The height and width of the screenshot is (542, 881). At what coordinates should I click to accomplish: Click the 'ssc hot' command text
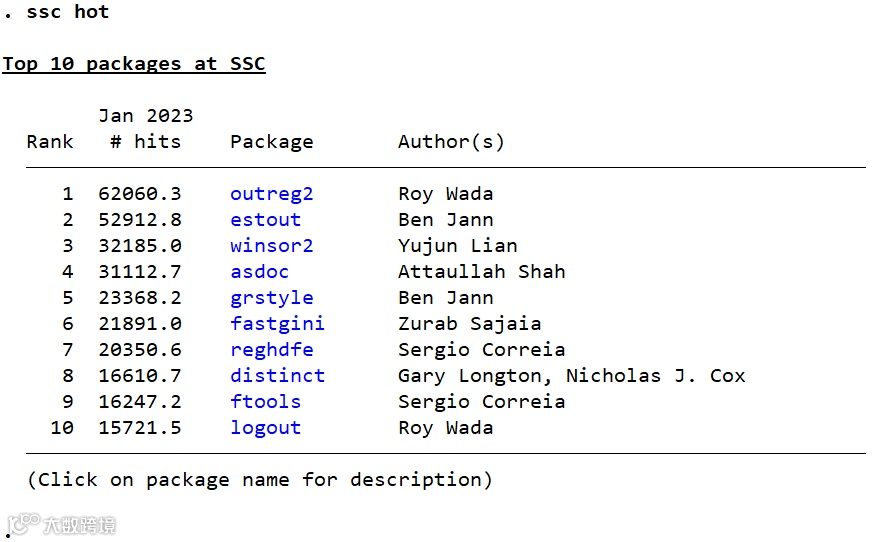pyautogui.click(x=68, y=12)
